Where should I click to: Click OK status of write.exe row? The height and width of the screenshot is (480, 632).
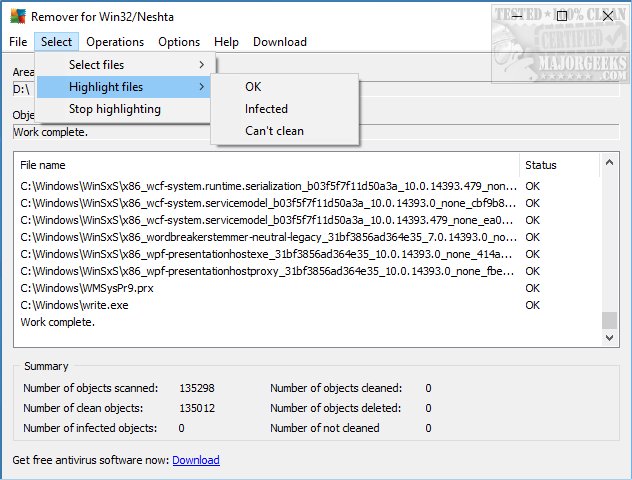coord(532,305)
